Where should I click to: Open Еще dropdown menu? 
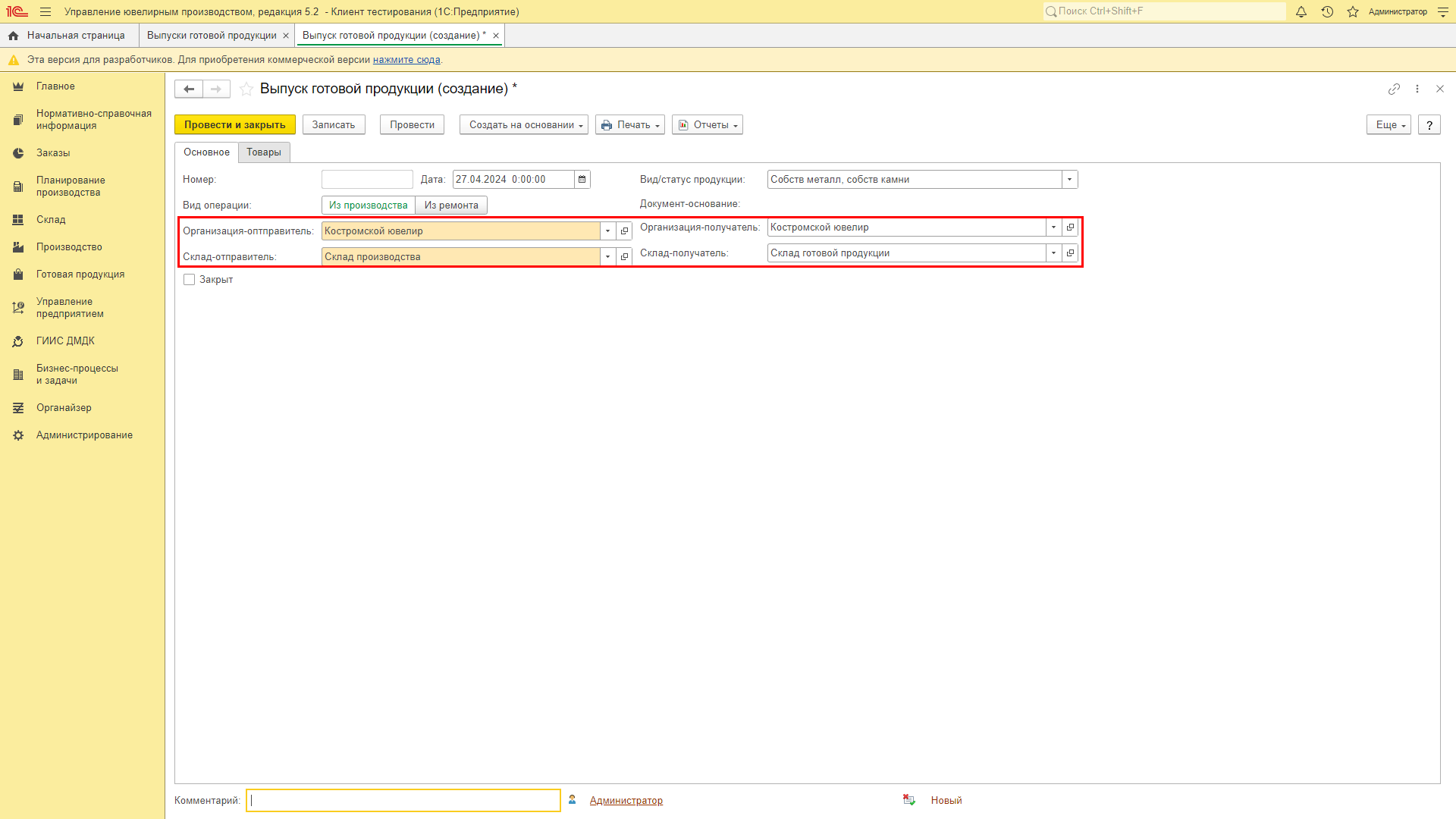[x=1389, y=125]
